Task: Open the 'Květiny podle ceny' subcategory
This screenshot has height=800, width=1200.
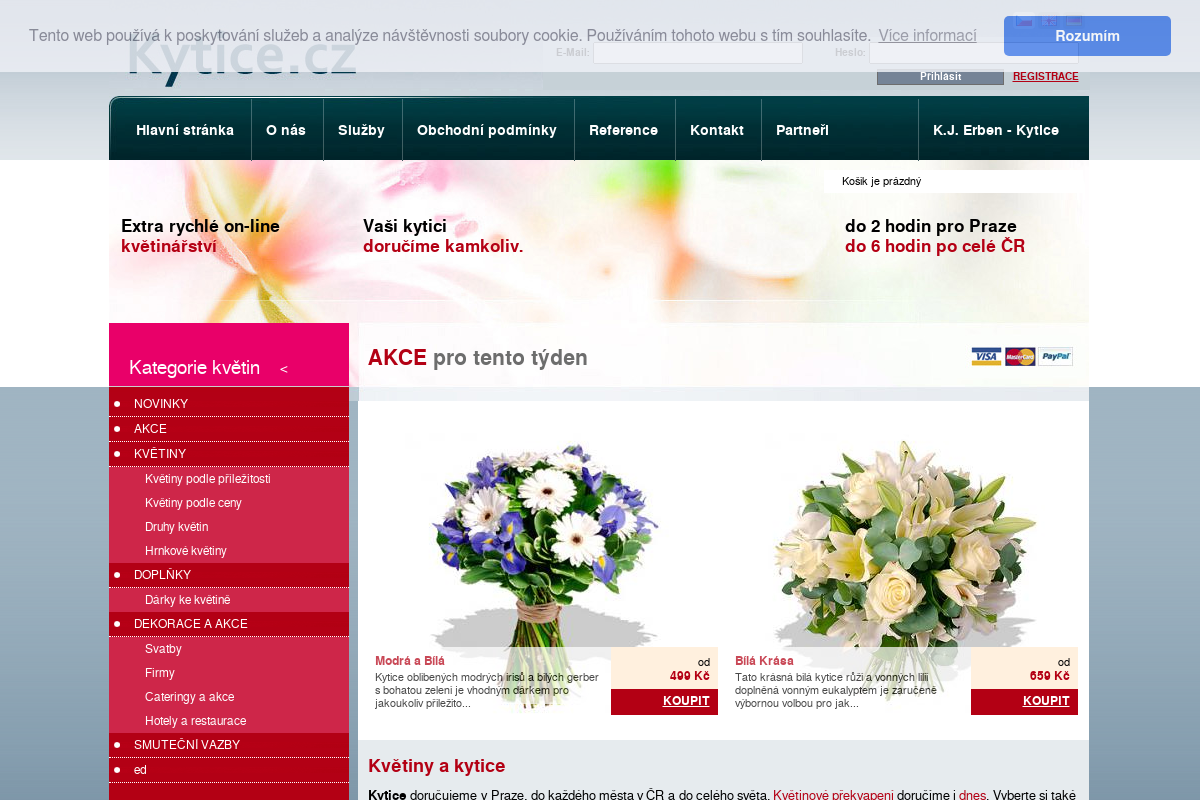Action: pyautogui.click(x=192, y=503)
